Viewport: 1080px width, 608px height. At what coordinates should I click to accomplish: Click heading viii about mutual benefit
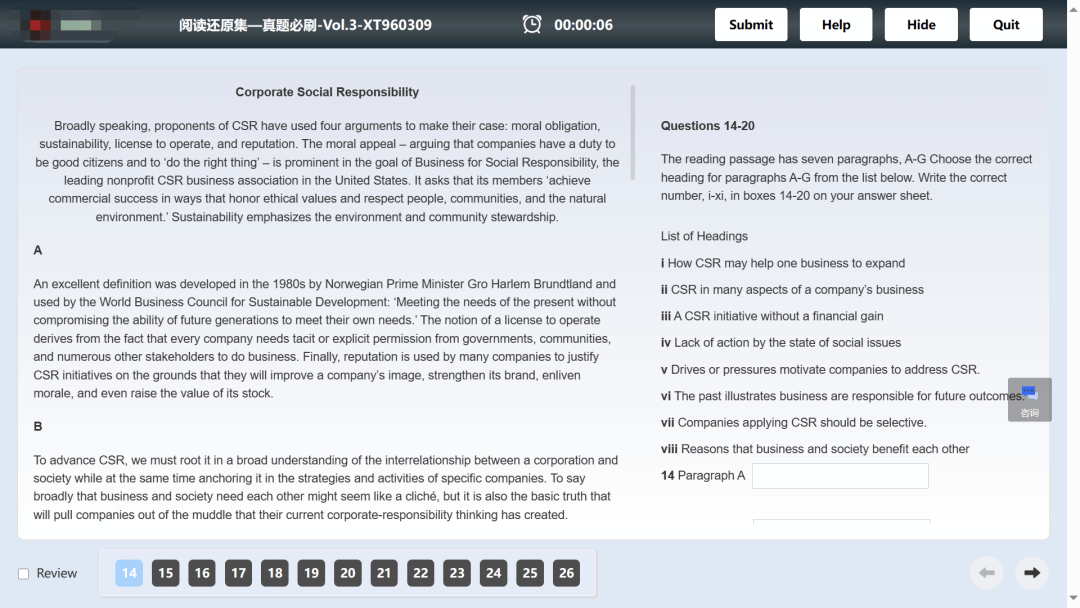pos(815,449)
